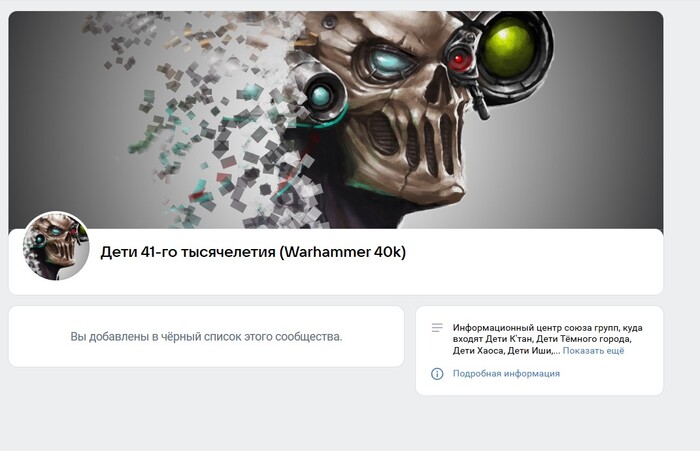The width and height of the screenshot is (700, 451).
Task: Click the blacklist notice Вы добавлены в чёрный список
Action: point(206,337)
